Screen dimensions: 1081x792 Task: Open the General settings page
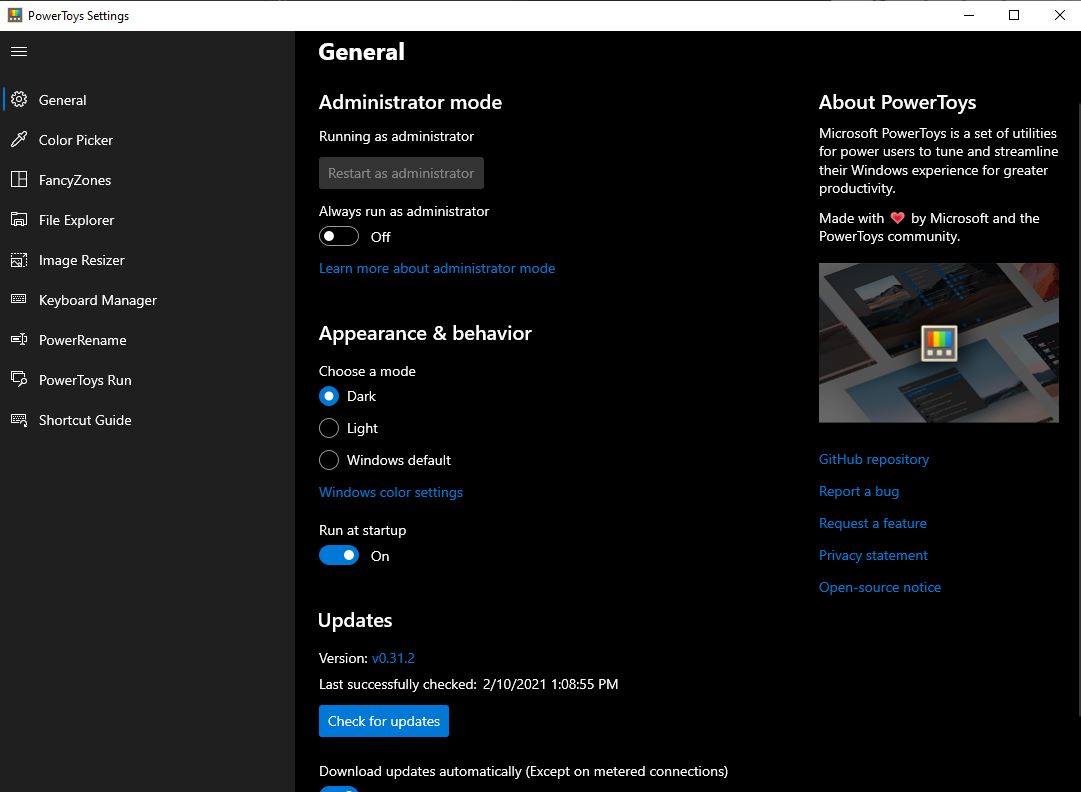pyautogui.click(x=148, y=100)
